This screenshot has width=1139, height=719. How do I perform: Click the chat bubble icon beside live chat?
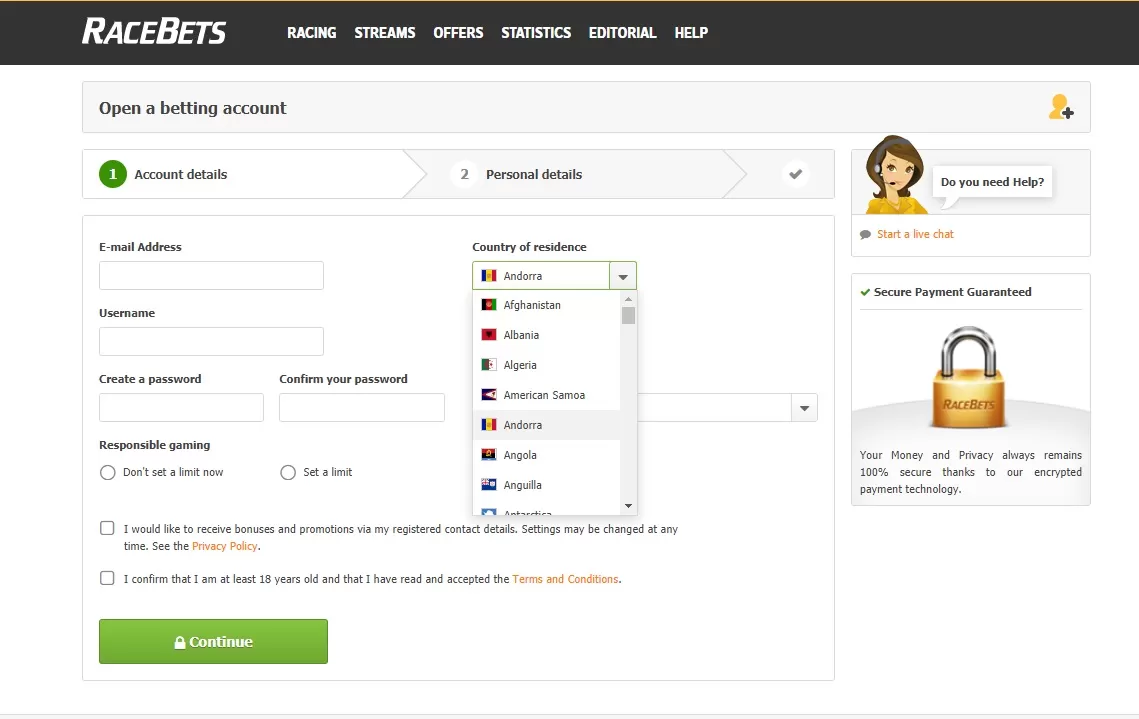tap(865, 235)
